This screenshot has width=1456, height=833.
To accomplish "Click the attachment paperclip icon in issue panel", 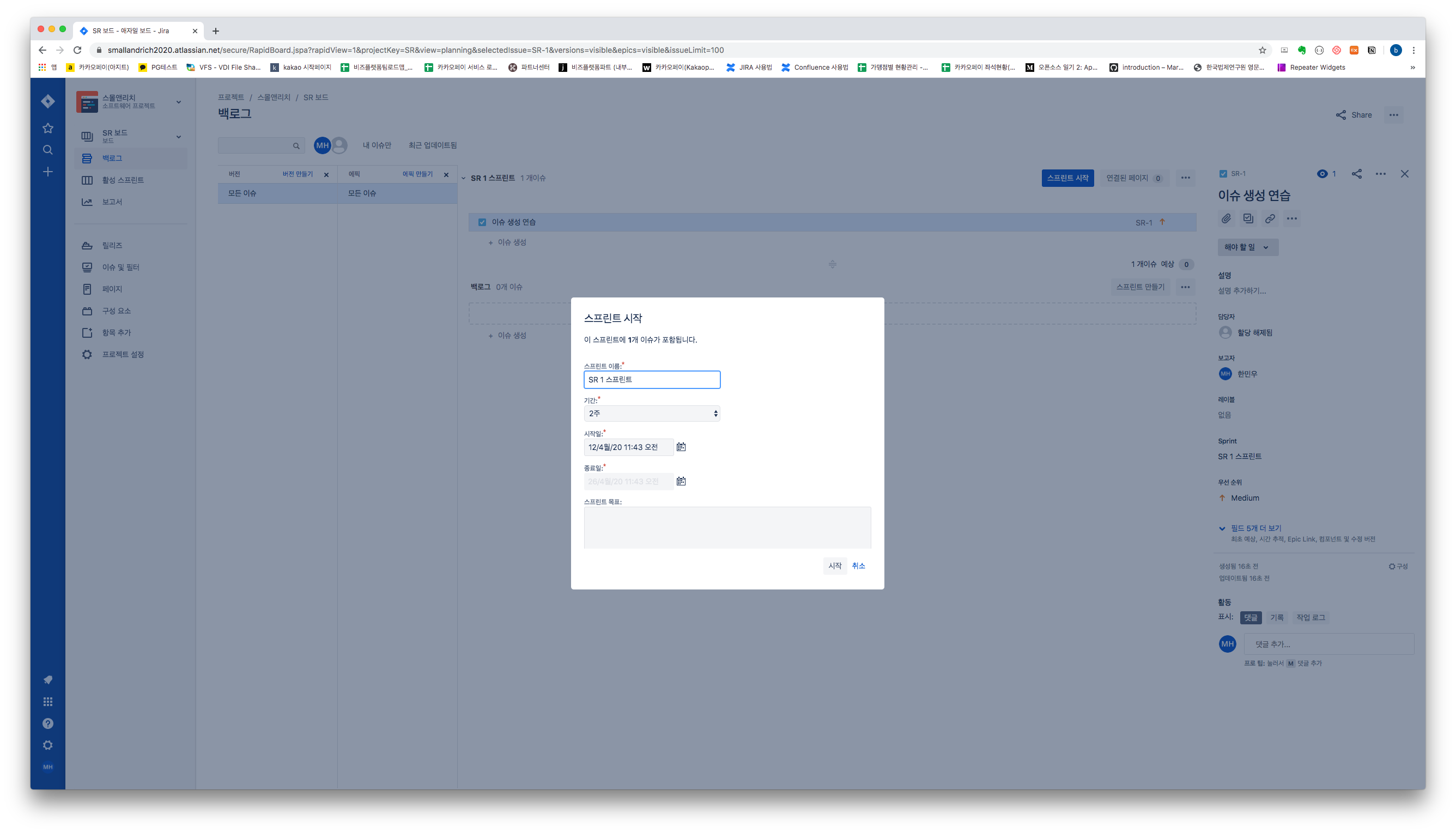I will click(x=1226, y=218).
